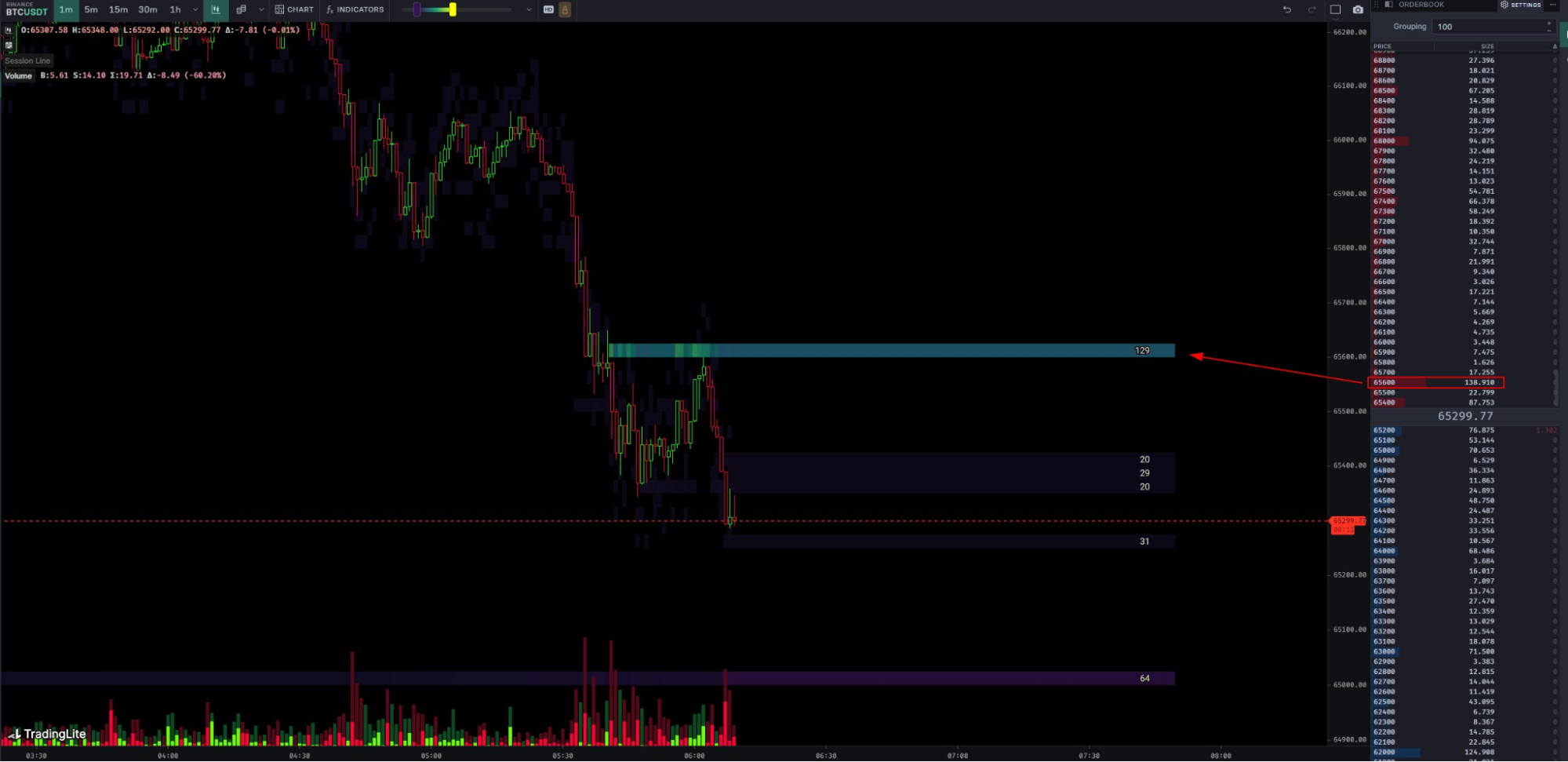Screen dimensions: 1568x762
Task: Open the INDICATORS menu
Action: 355,9
